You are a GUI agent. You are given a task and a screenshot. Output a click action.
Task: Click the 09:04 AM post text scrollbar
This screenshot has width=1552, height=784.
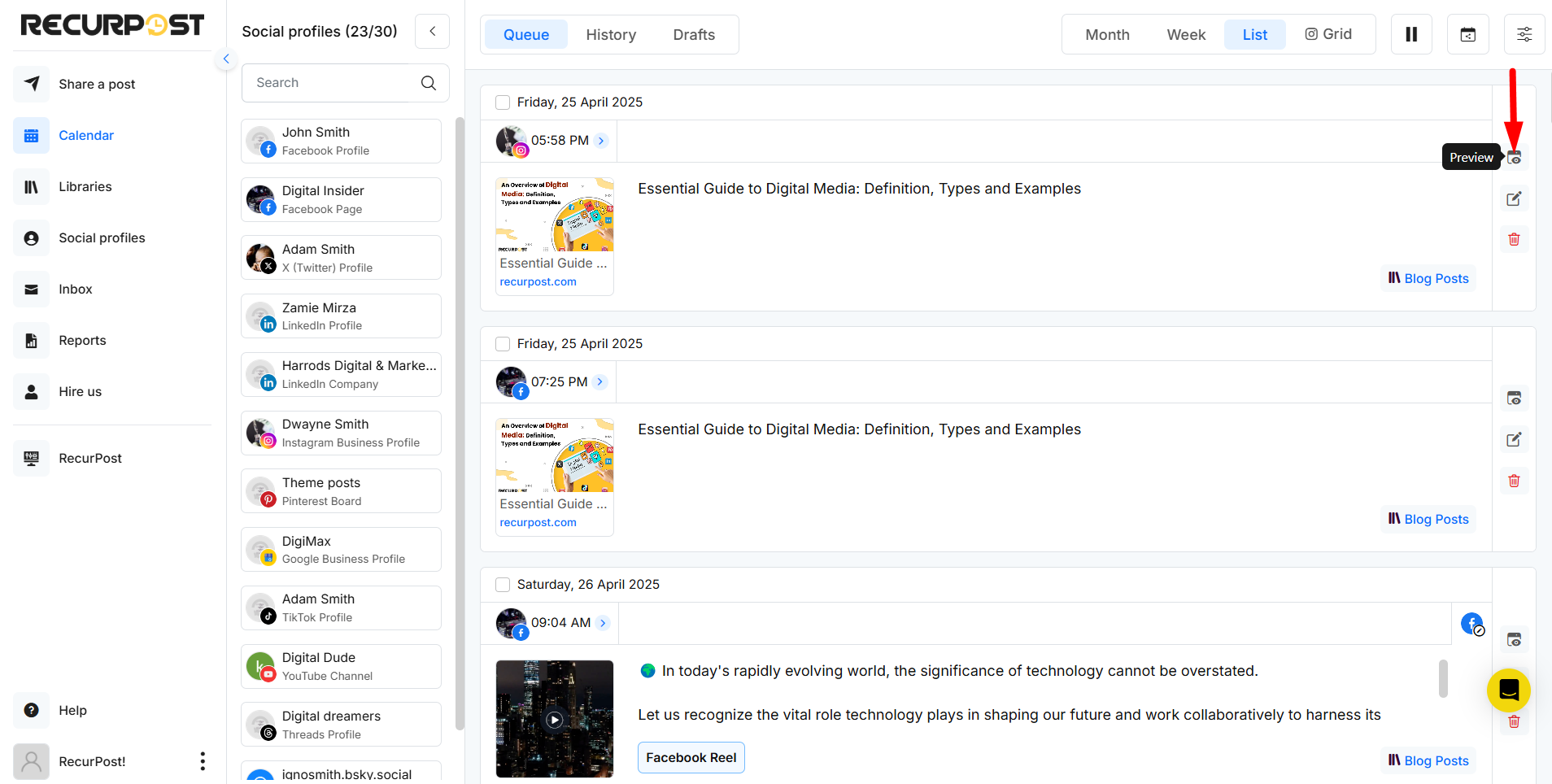click(x=1443, y=678)
